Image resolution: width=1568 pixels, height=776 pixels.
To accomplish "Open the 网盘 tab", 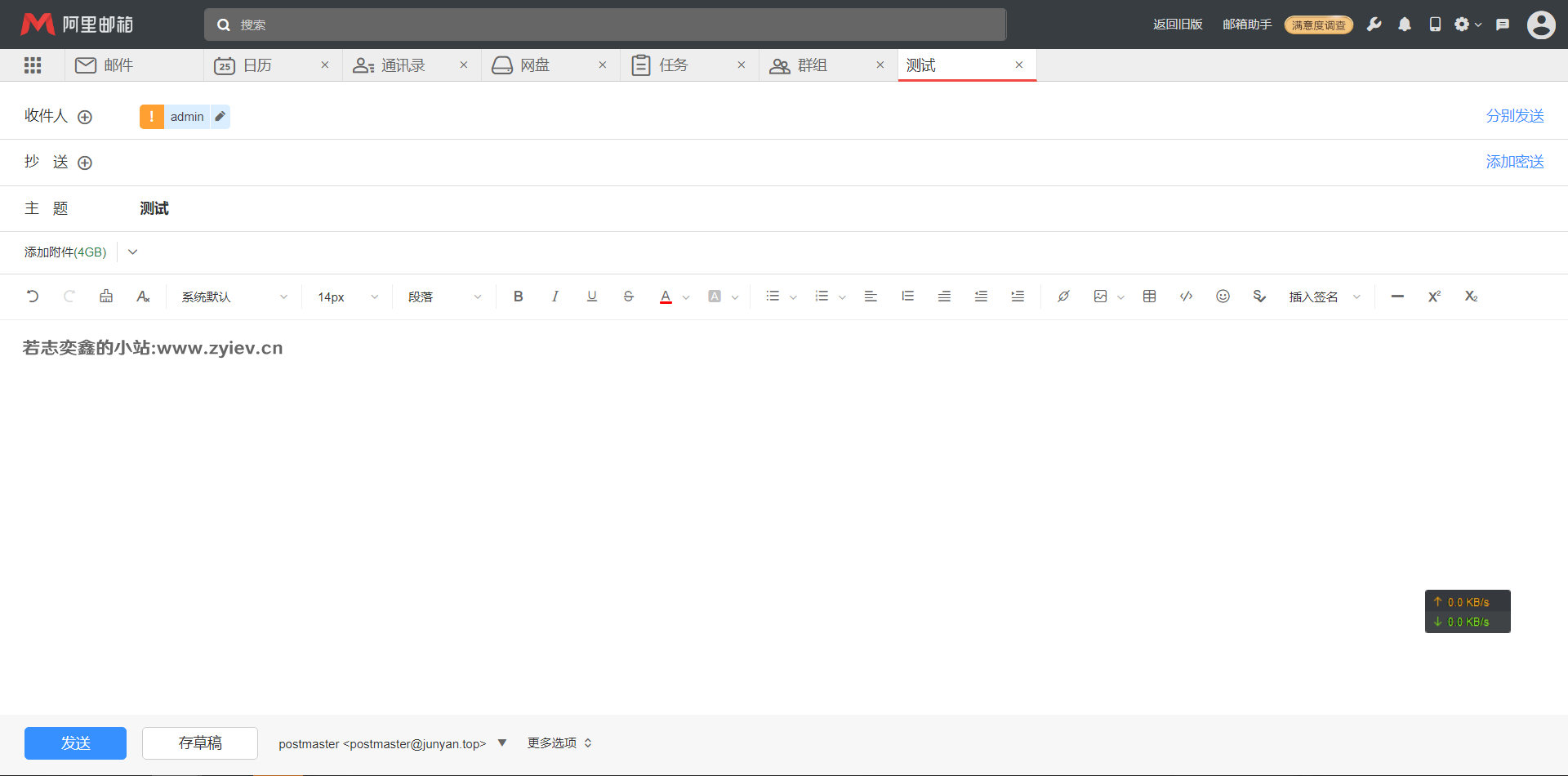I will [x=535, y=65].
